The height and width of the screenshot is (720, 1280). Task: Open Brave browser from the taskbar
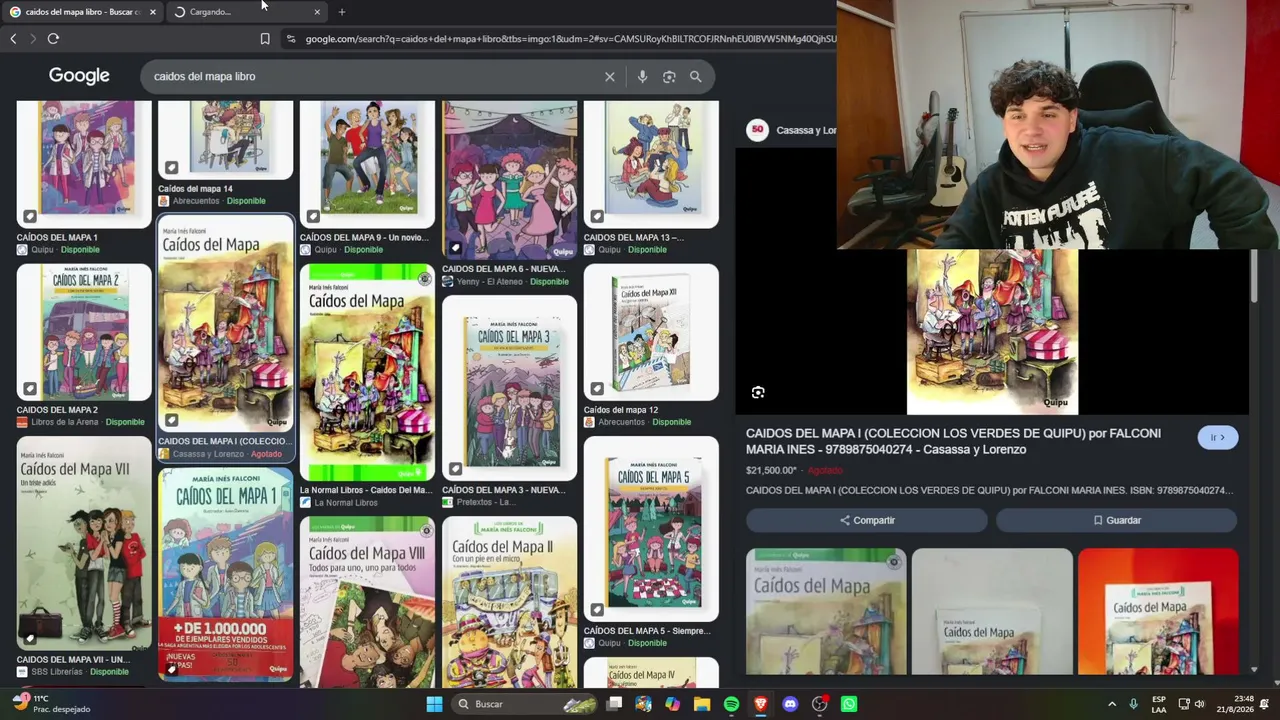pos(761,704)
